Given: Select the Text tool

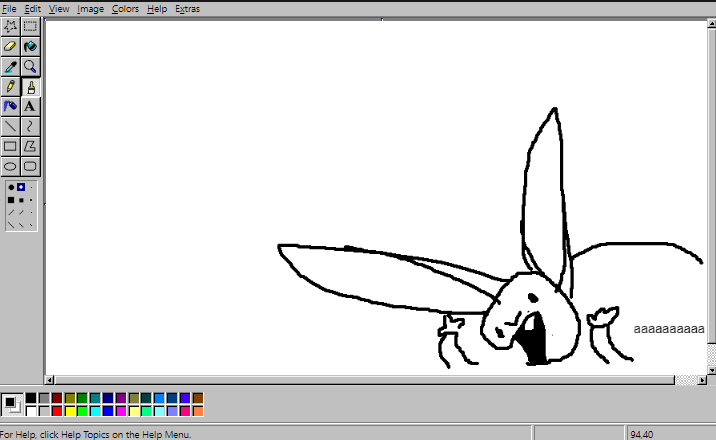Looking at the screenshot, I should (x=30, y=106).
